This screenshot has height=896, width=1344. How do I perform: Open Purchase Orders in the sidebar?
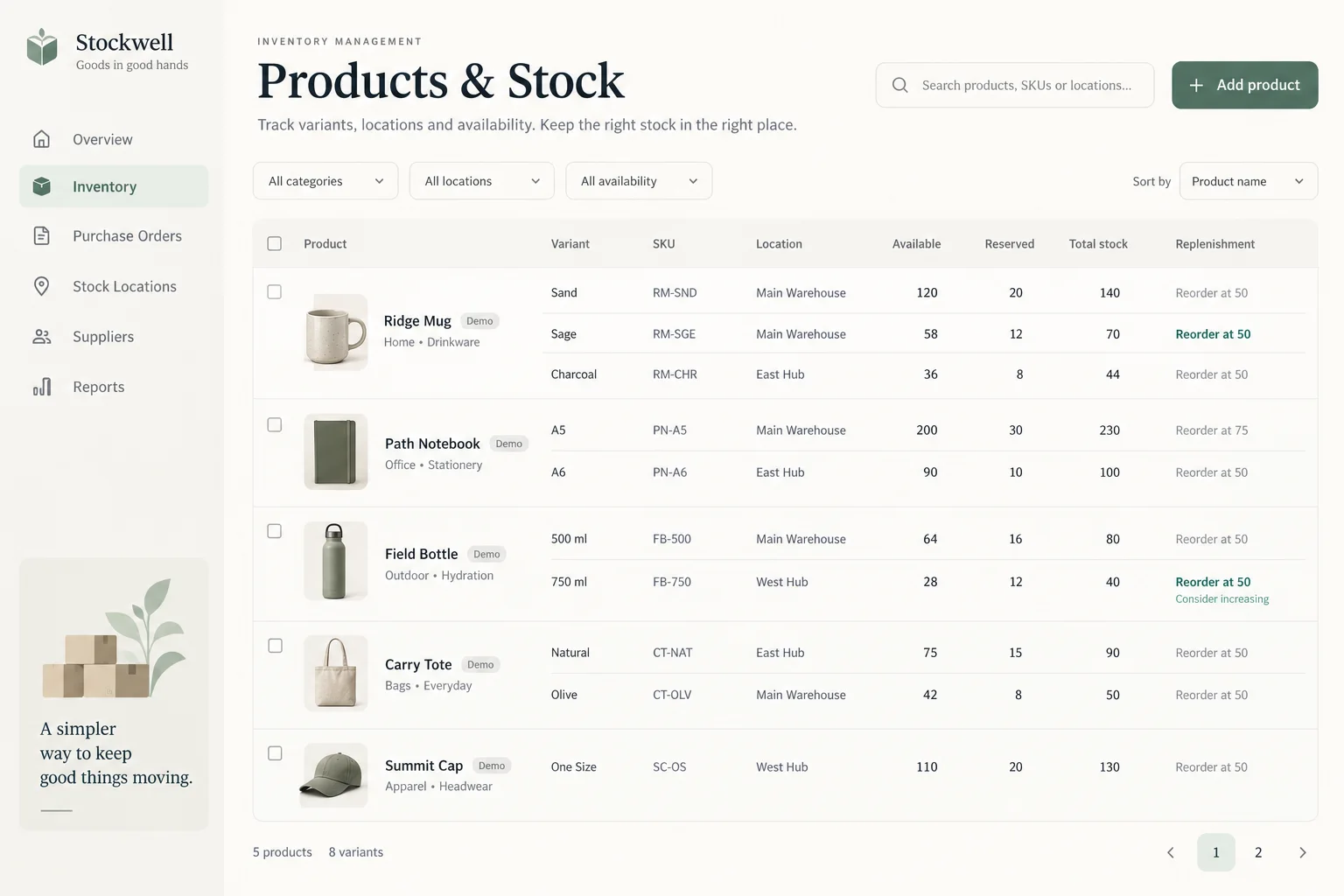click(x=114, y=235)
